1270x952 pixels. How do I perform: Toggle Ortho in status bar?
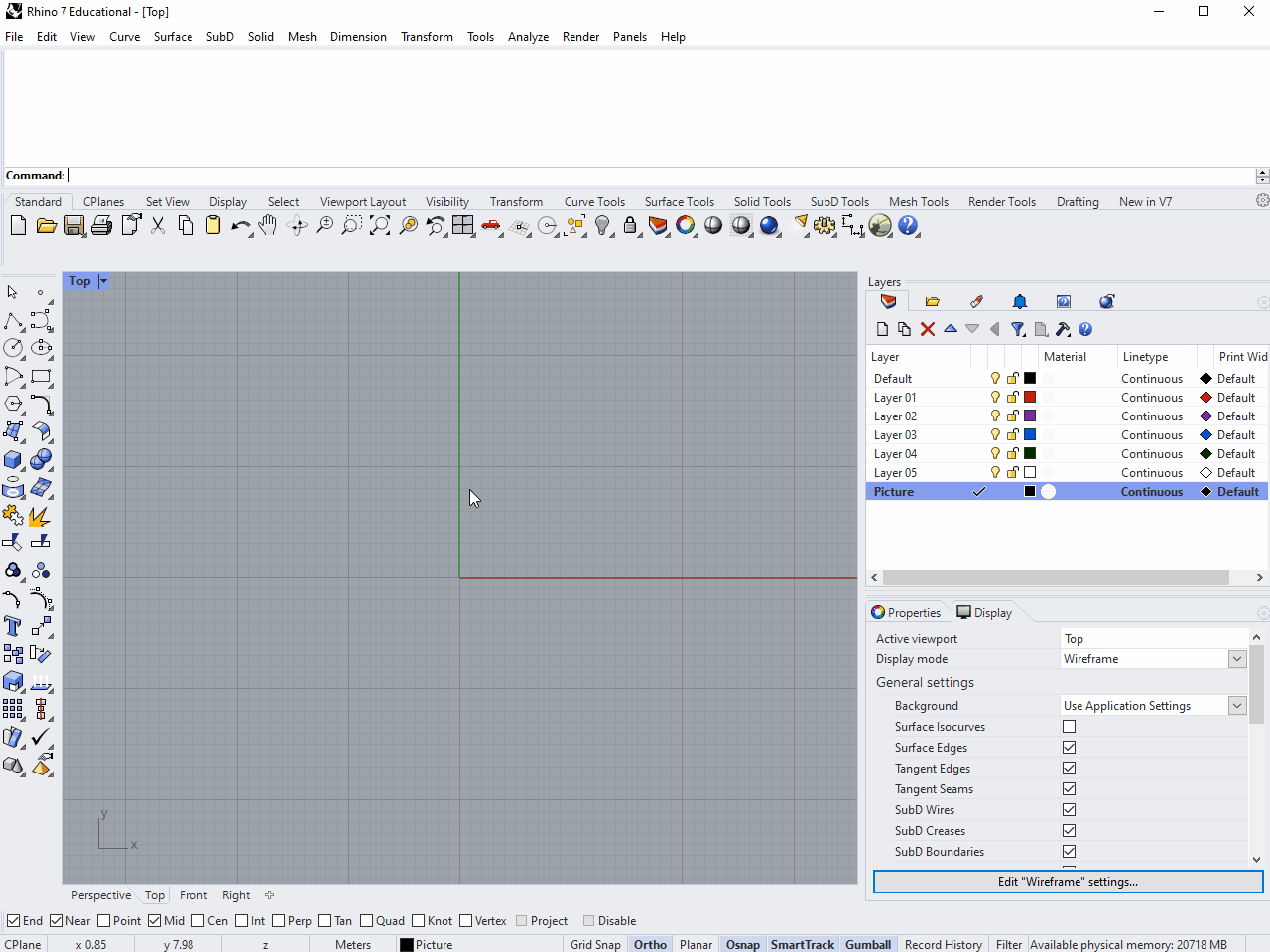pos(650,945)
